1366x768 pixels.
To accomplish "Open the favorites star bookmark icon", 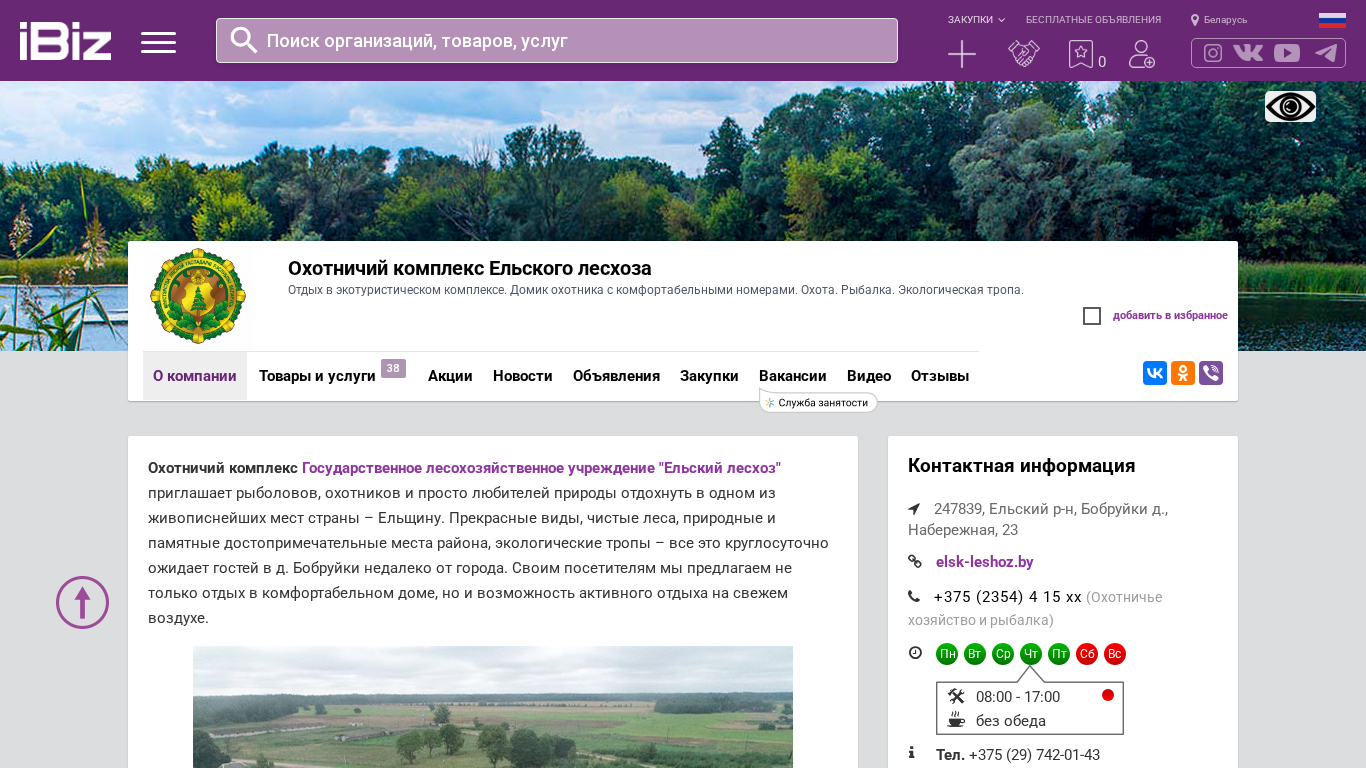I will pos(1081,54).
